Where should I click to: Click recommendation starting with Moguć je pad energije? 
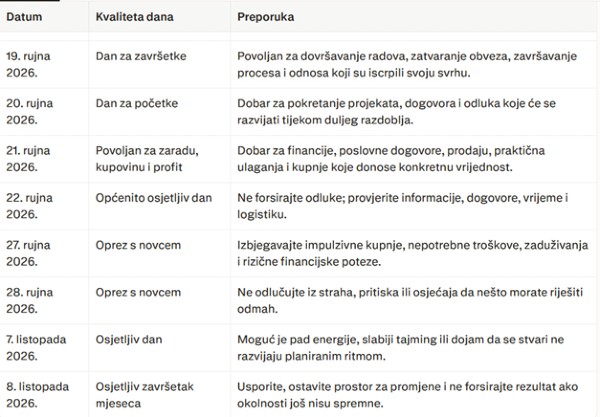click(x=401, y=347)
